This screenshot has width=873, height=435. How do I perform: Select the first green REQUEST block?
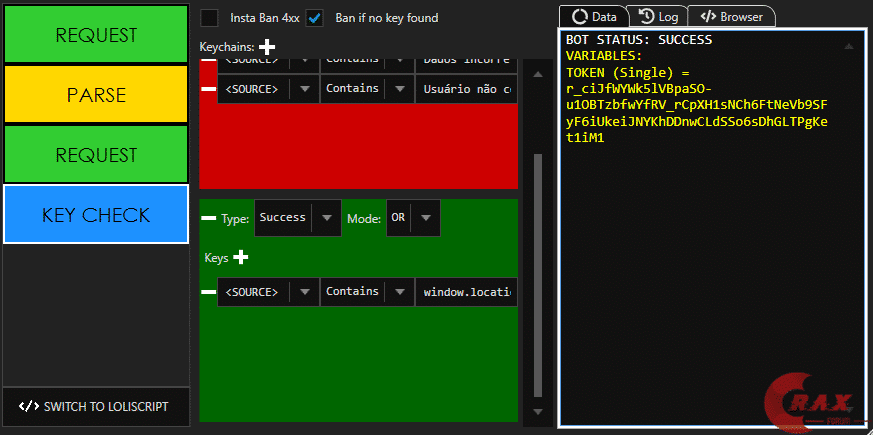click(x=96, y=35)
